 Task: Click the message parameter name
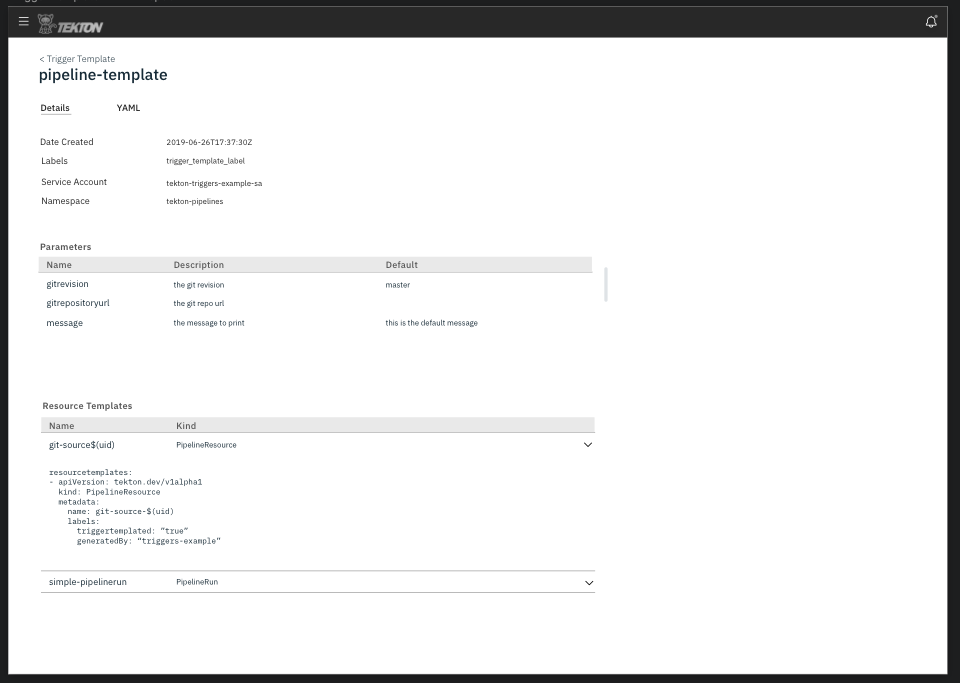[64, 323]
